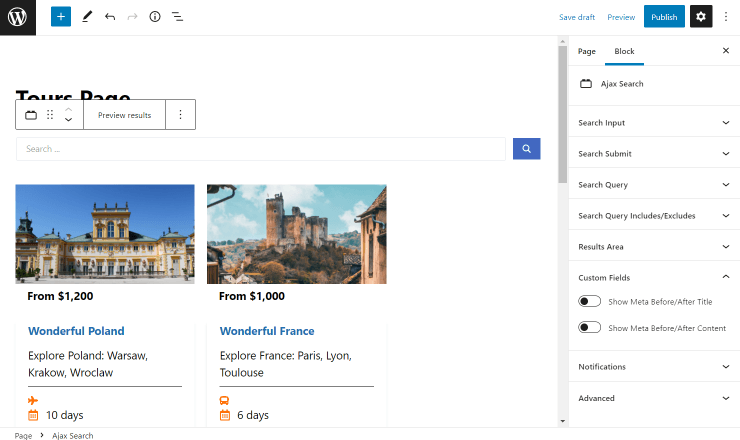Click the airplane icon on Poland card
Screen dimensions: 740x440
coord(33,400)
